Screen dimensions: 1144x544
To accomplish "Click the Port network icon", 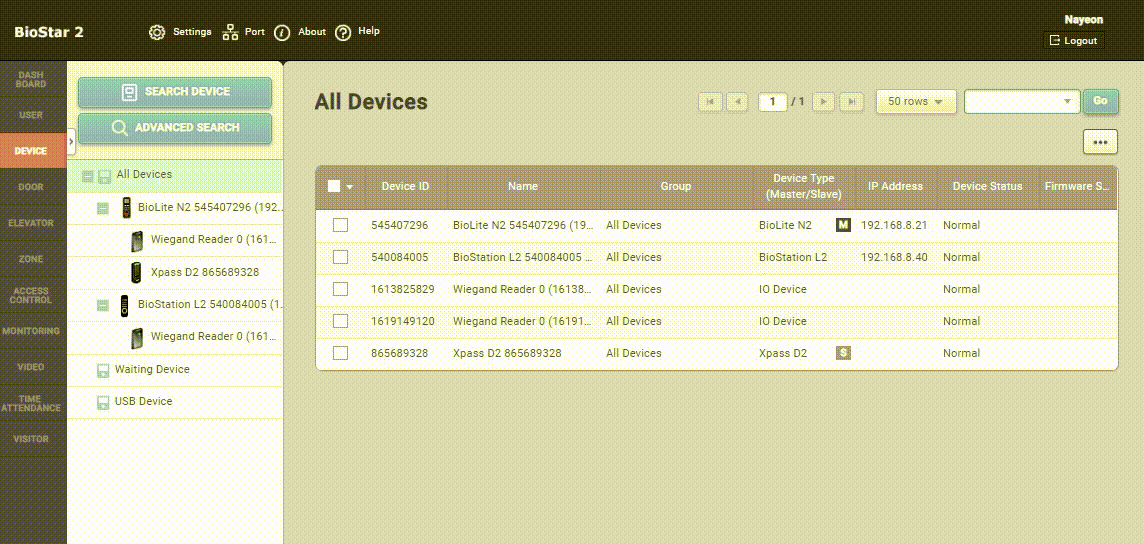I will pos(231,32).
